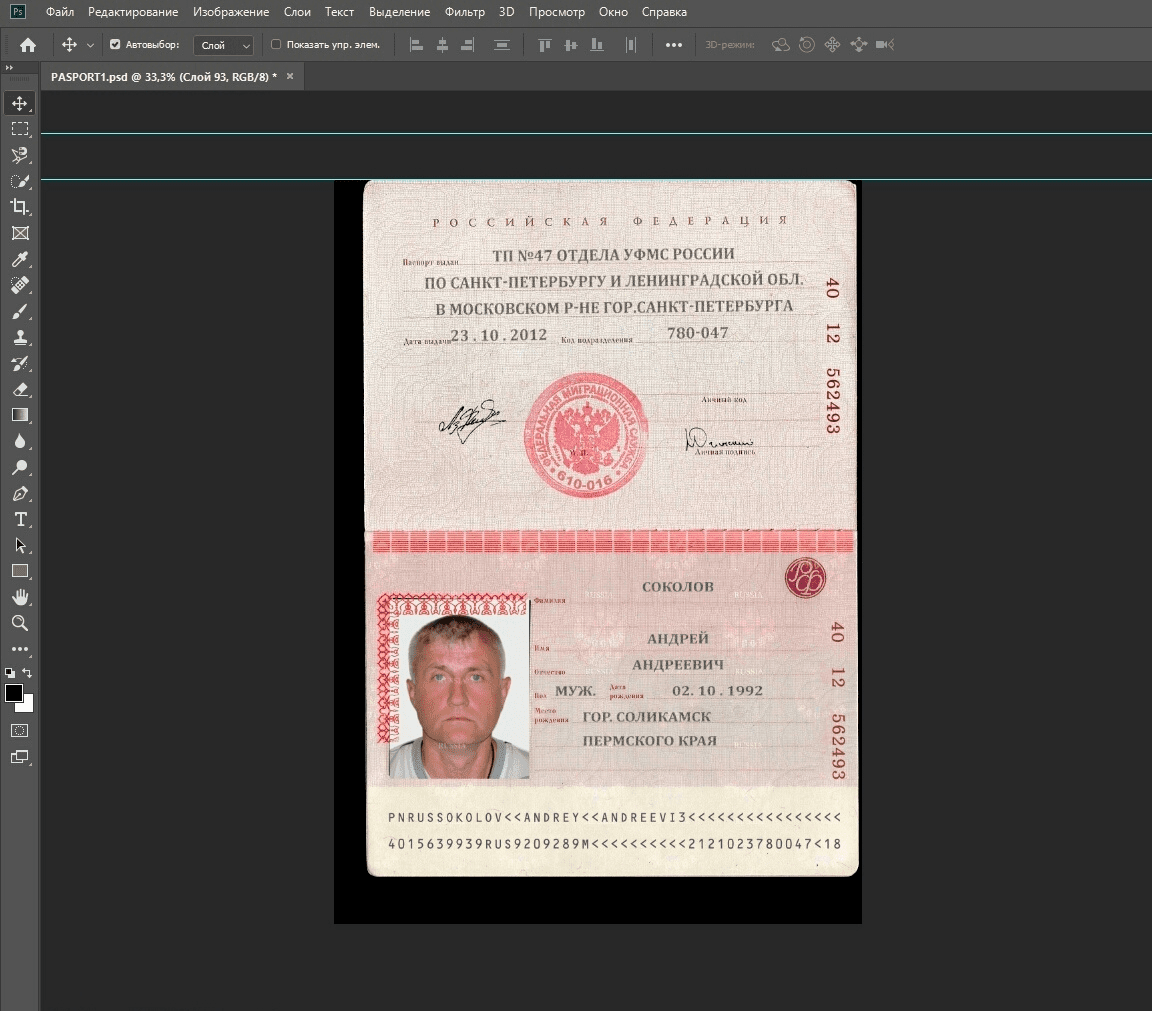Open the Слой auto-select dropdown
1152x1011 pixels.
[224, 45]
